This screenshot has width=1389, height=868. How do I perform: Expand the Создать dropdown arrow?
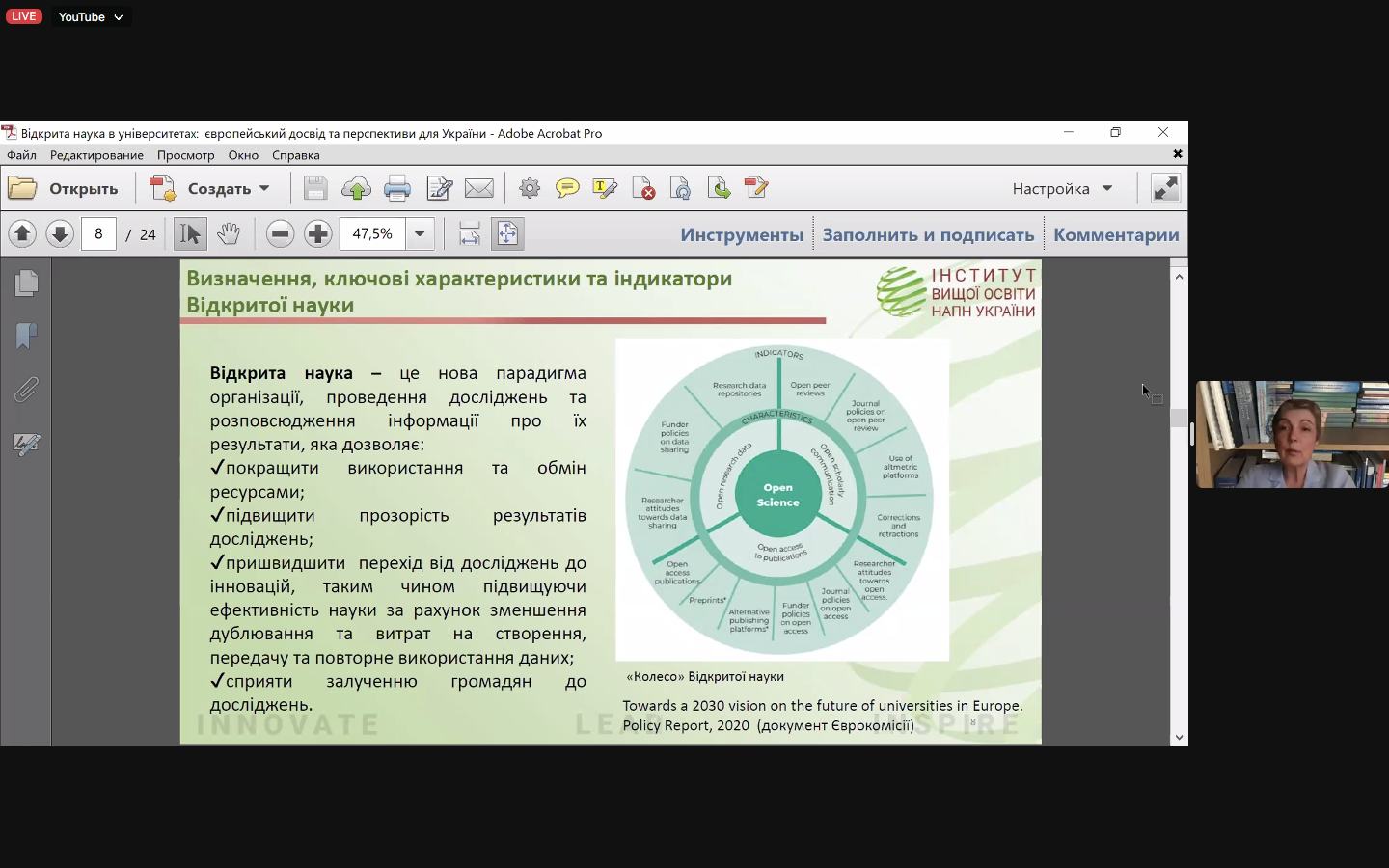coord(264,189)
